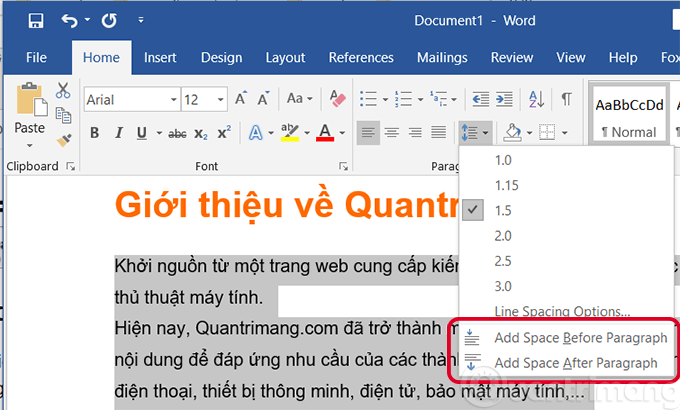680x410 pixels.
Task: Expand the Paste options arrow
Action: coord(29,145)
